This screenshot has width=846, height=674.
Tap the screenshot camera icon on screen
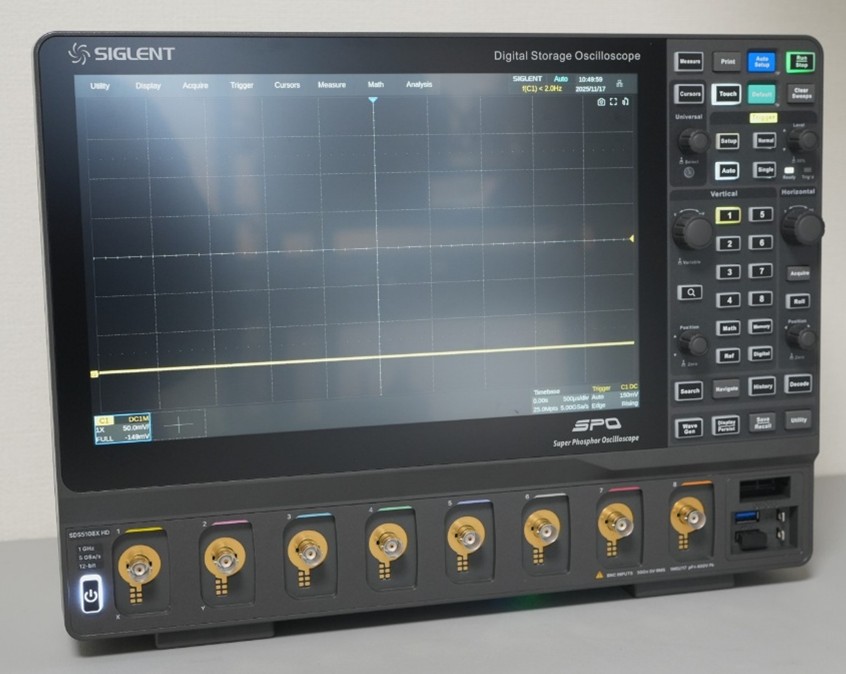point(601,102)
